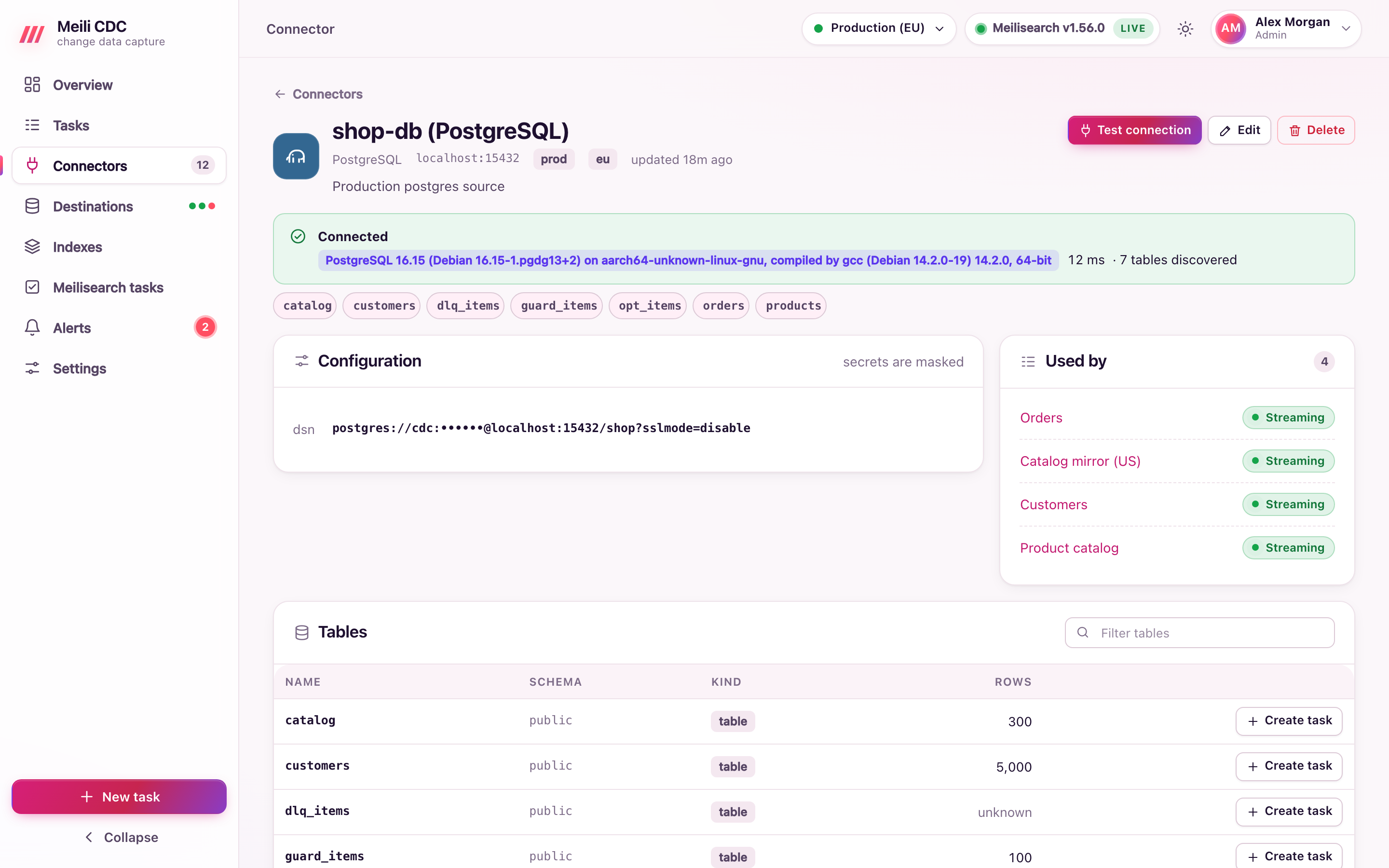Viewport: 1389px width, 868px height.
Task: Click the Connectors count badge 12
Action: (x=203, y=165)
